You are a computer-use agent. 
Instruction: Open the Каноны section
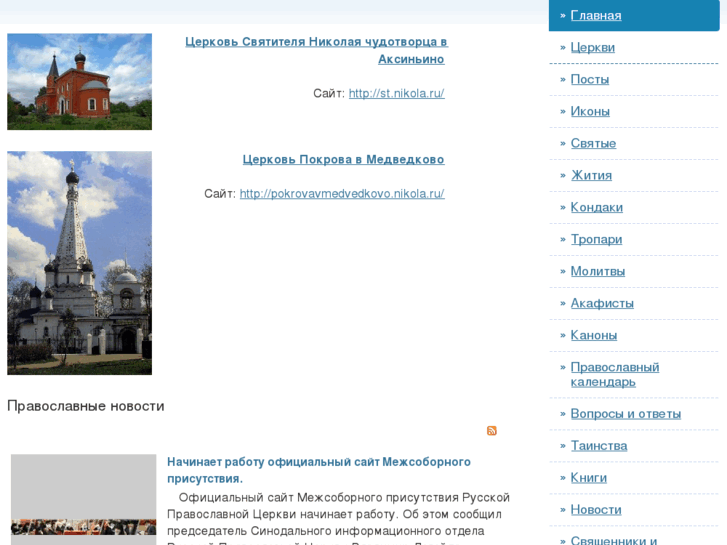point(594,335)
